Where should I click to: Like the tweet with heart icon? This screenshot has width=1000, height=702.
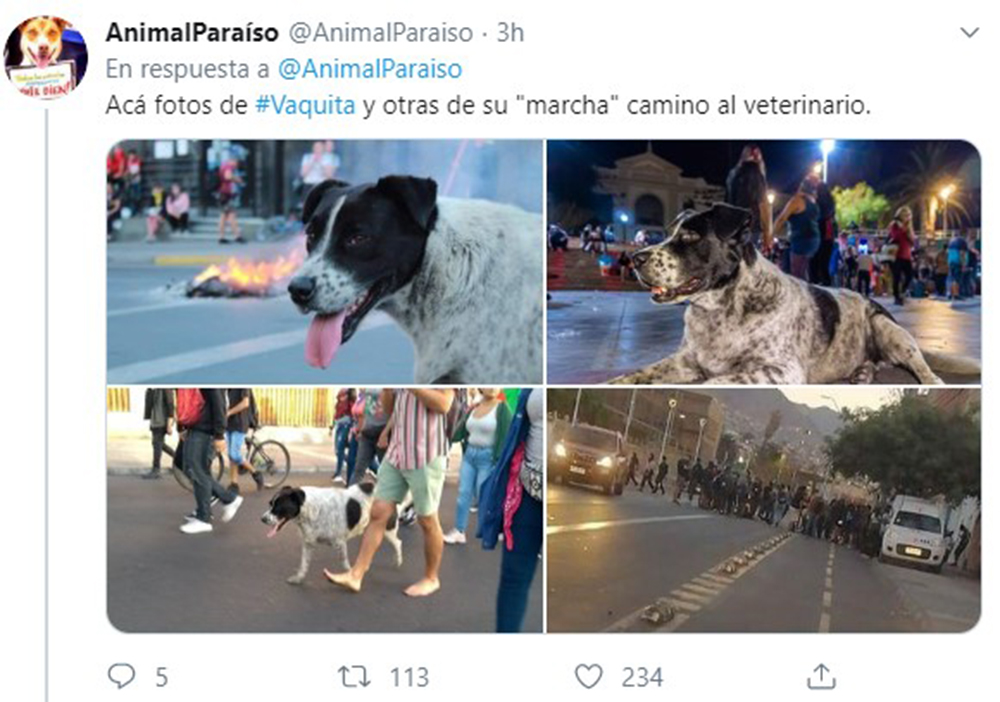point(589,676)
